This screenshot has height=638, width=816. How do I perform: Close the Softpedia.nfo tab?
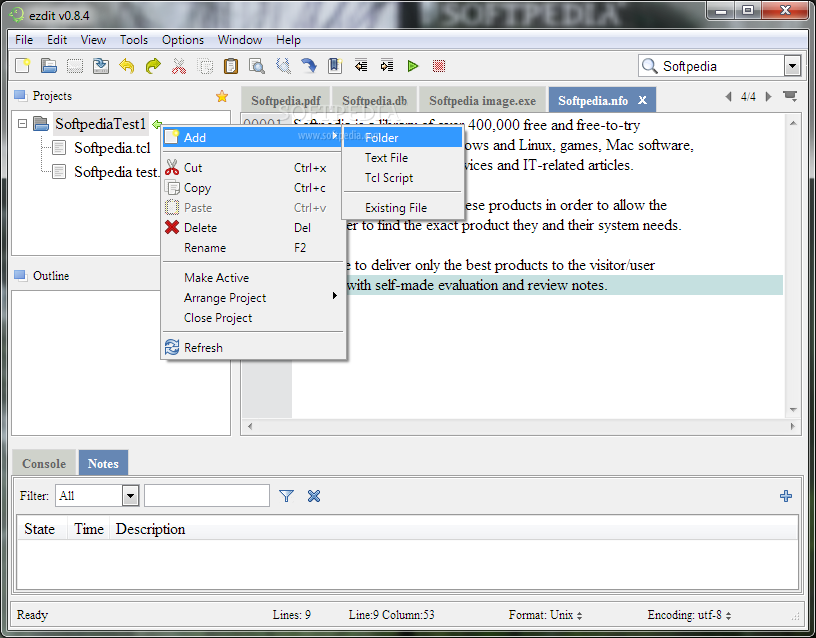click(643, 100)
